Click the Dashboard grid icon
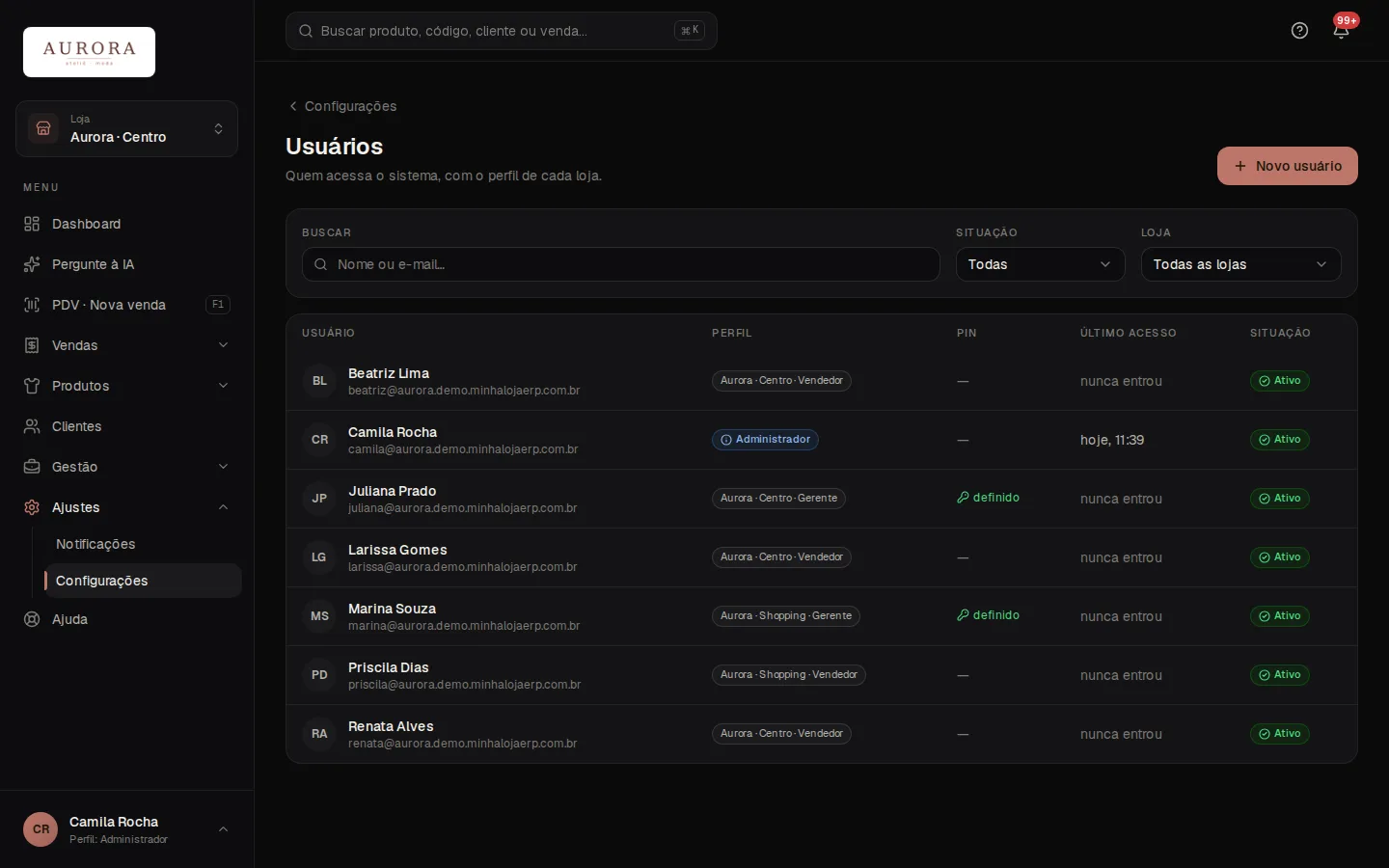 (32, 224)
